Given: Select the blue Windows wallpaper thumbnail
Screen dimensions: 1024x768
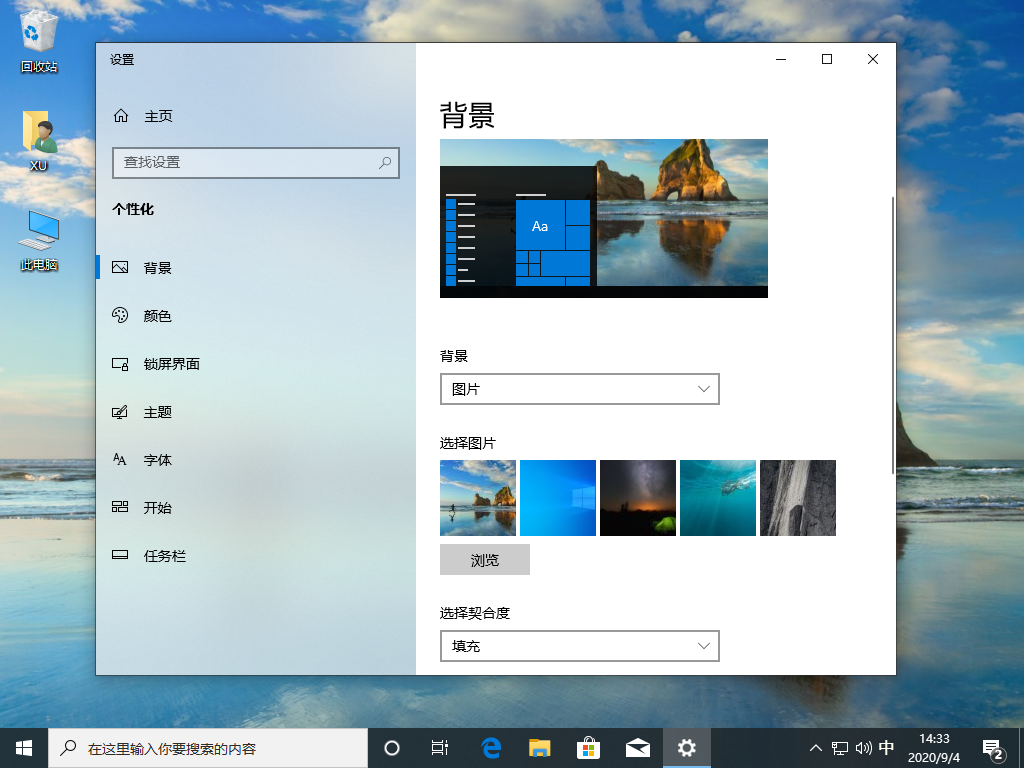Looking at the screenshot, I should 557,497.
